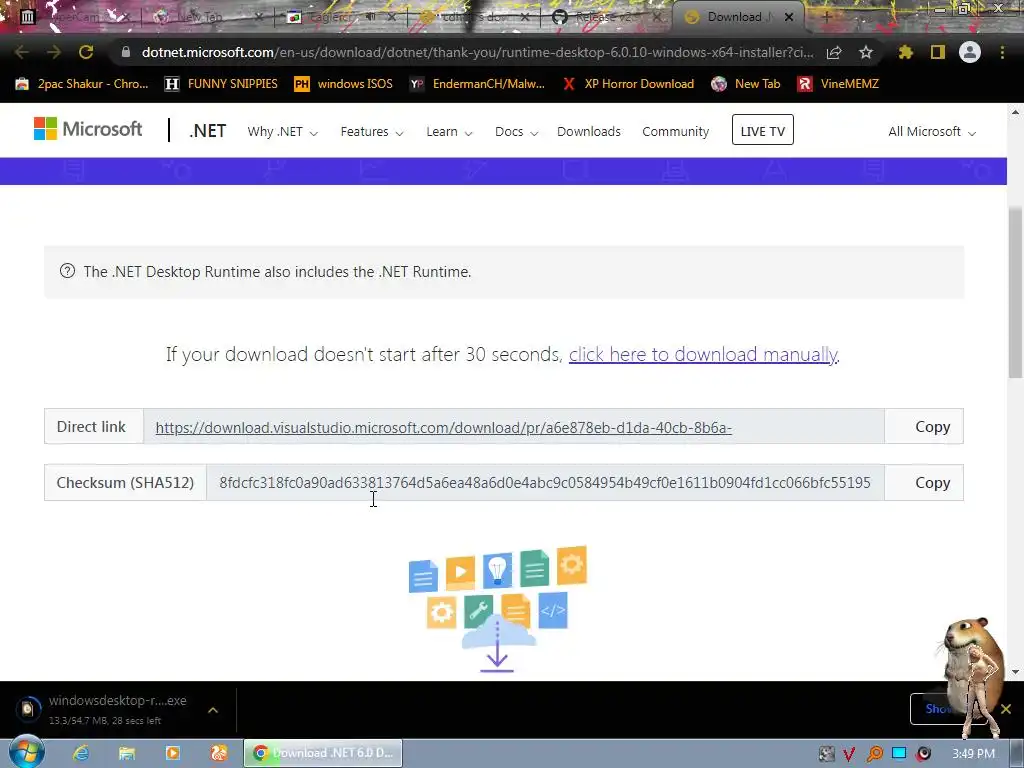This screenshot has height=768, width=1024.
Task: Click the round camera-like tray icon
Action: coord(924,754)
